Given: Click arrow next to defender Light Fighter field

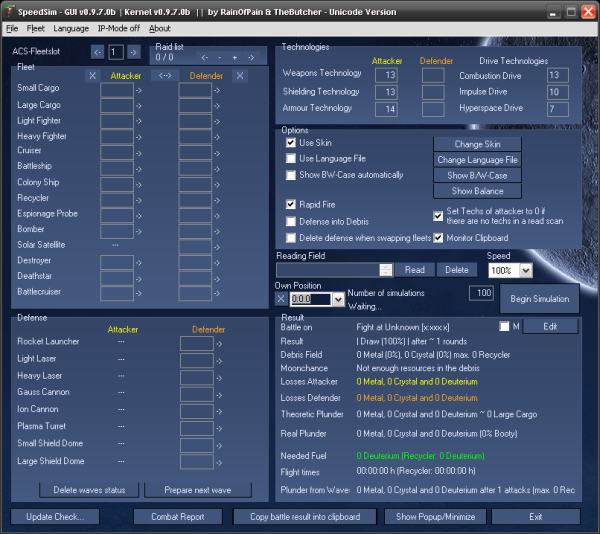Looking at the screenshot, I should 217,122.
